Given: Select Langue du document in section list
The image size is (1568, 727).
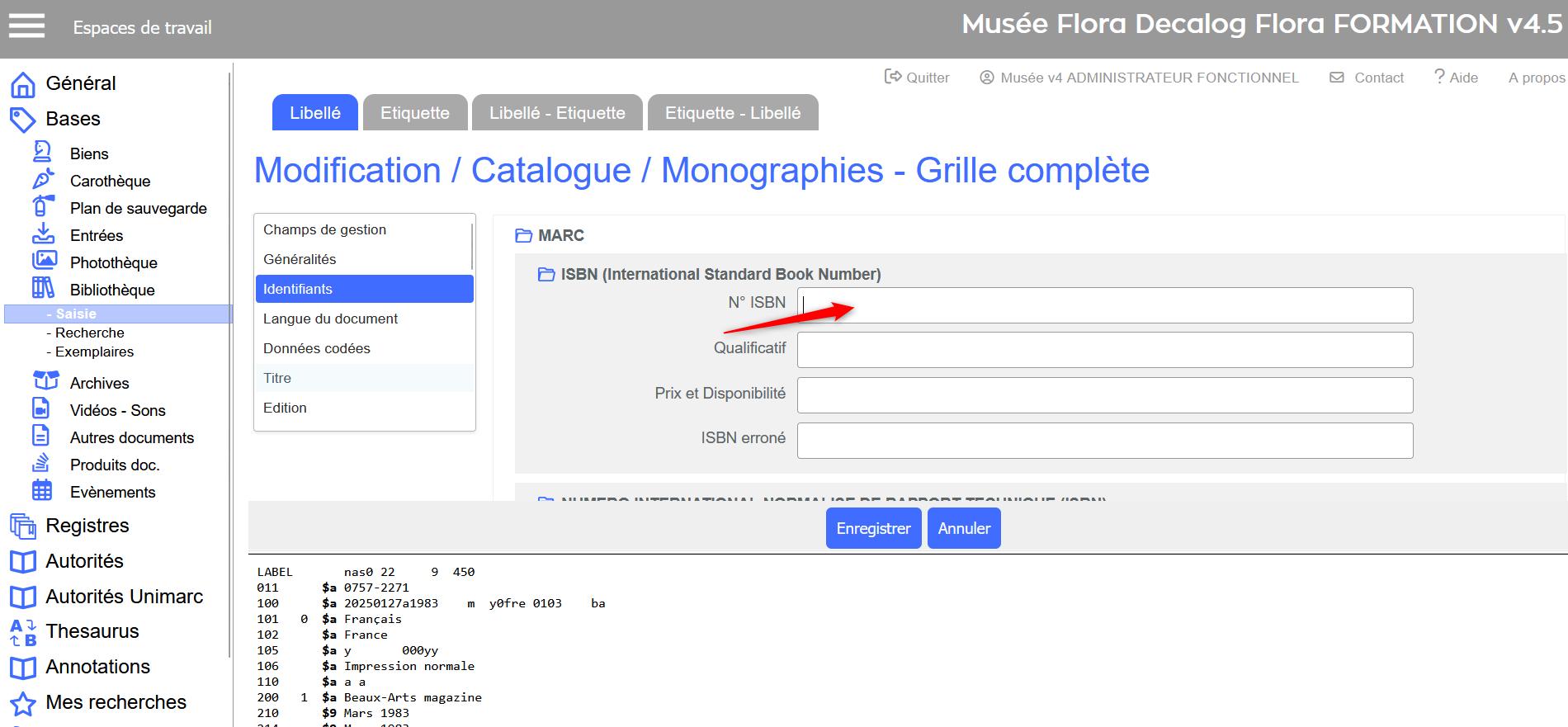Looking at the screenshot, I should [x=330, y=319].
